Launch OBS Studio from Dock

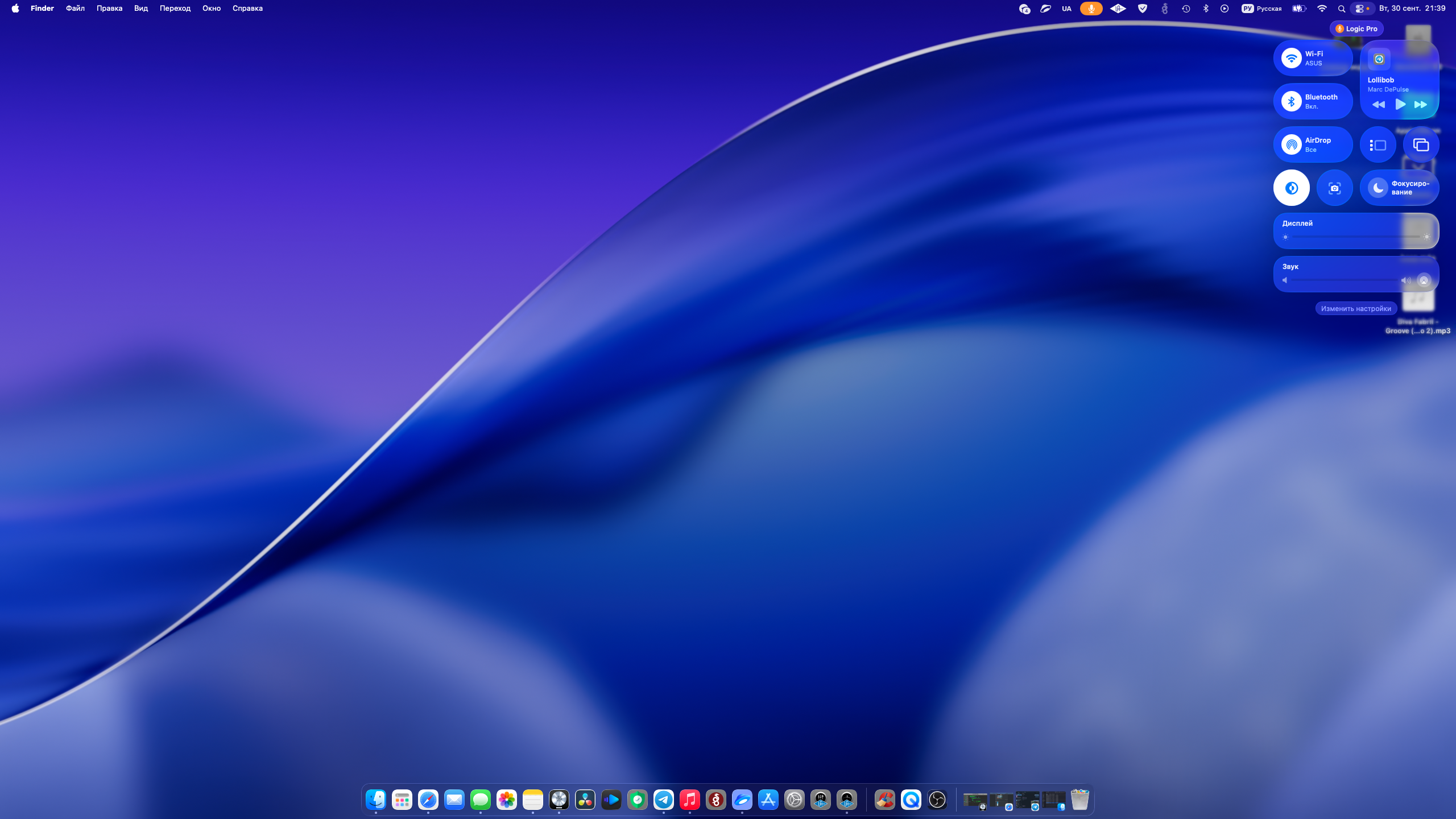[937, 800]
